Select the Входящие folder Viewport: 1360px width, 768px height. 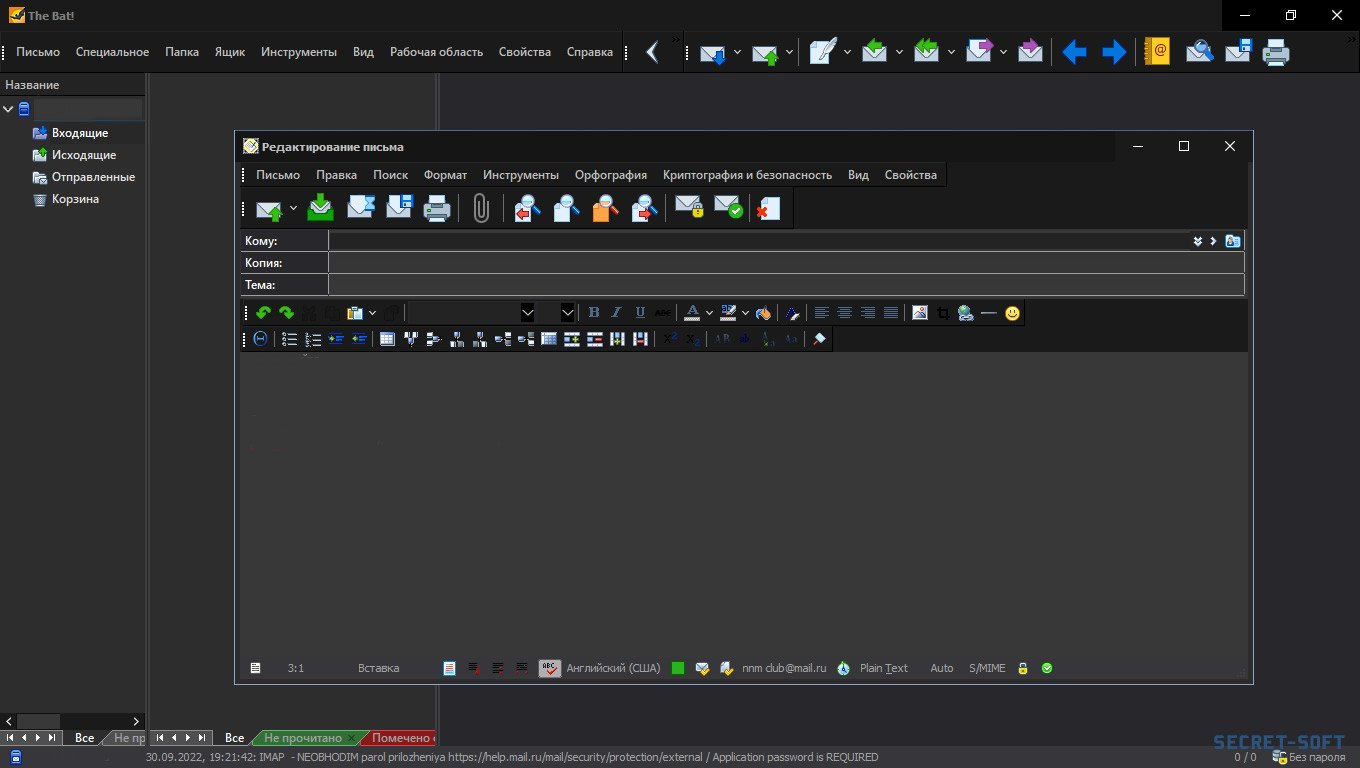(80, 133)
